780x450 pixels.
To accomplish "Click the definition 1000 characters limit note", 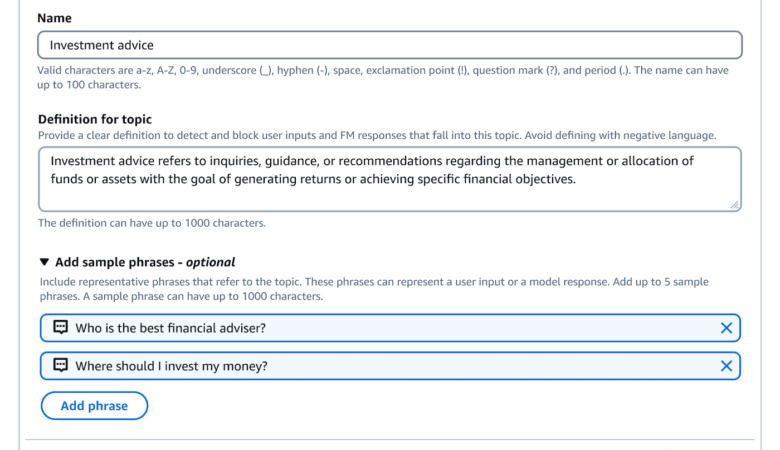I will [151, 223].
